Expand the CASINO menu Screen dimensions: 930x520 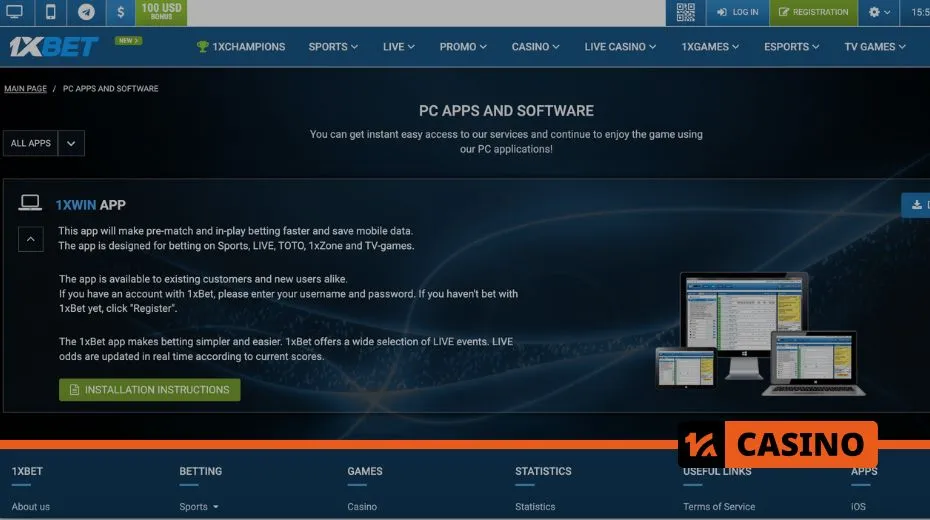(x=535, y=46)
